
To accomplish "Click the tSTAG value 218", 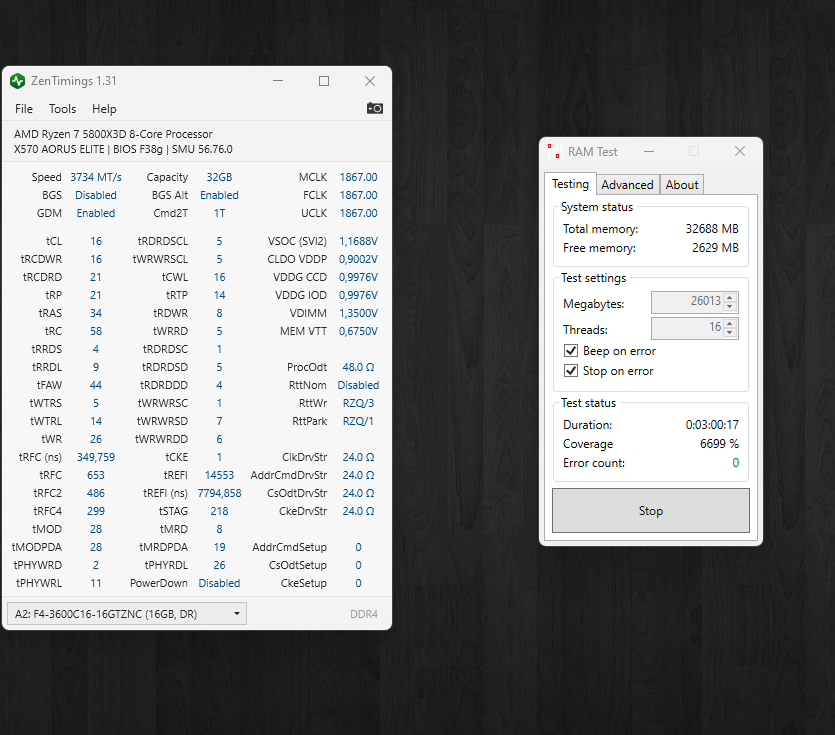I will [x=219, y=511].
